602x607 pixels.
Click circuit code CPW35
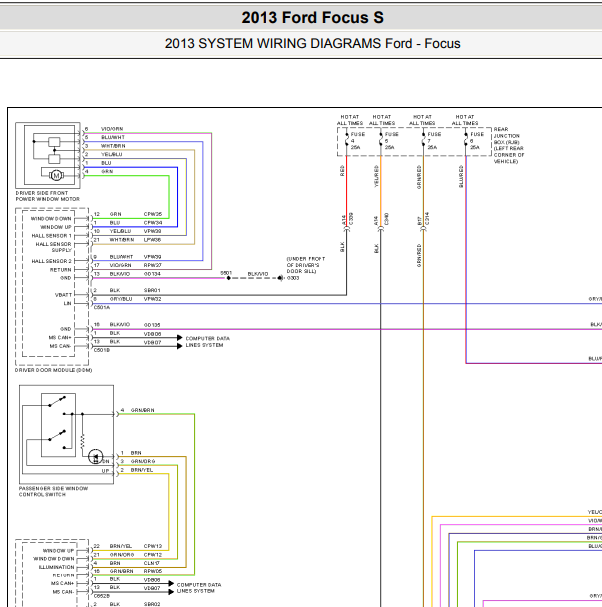tap(153, 214)
